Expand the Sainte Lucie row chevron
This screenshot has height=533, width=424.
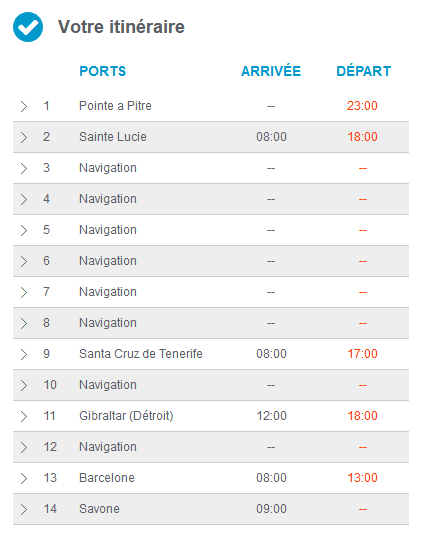(23, 137)
